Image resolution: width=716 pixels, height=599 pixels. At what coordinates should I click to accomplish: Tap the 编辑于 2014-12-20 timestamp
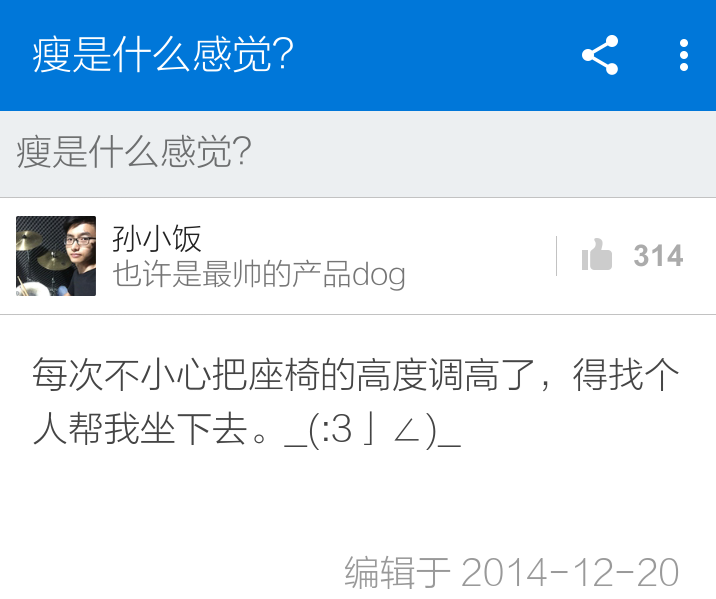(x=511, y=572)
